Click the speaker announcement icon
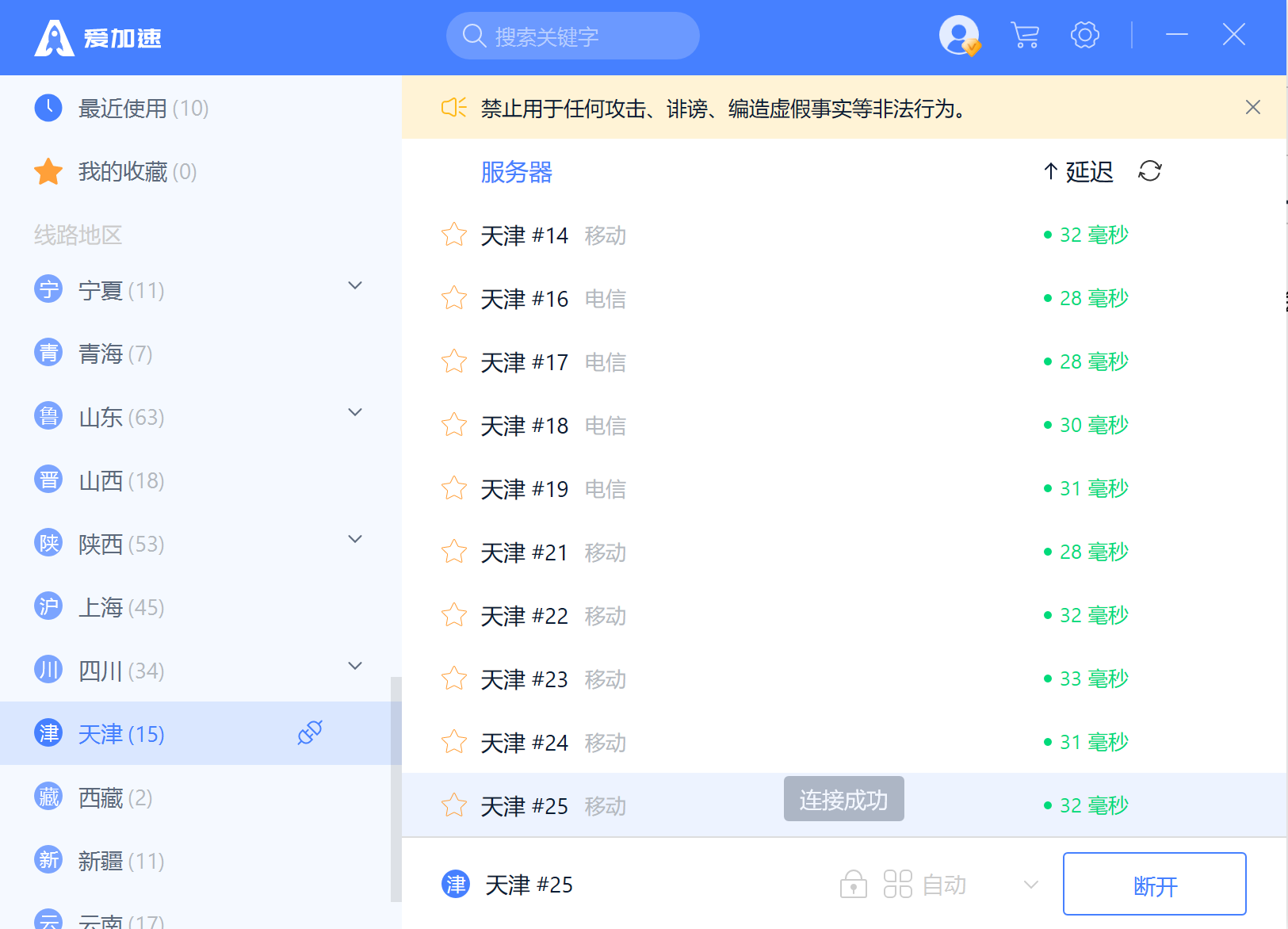 pos(454,107)
